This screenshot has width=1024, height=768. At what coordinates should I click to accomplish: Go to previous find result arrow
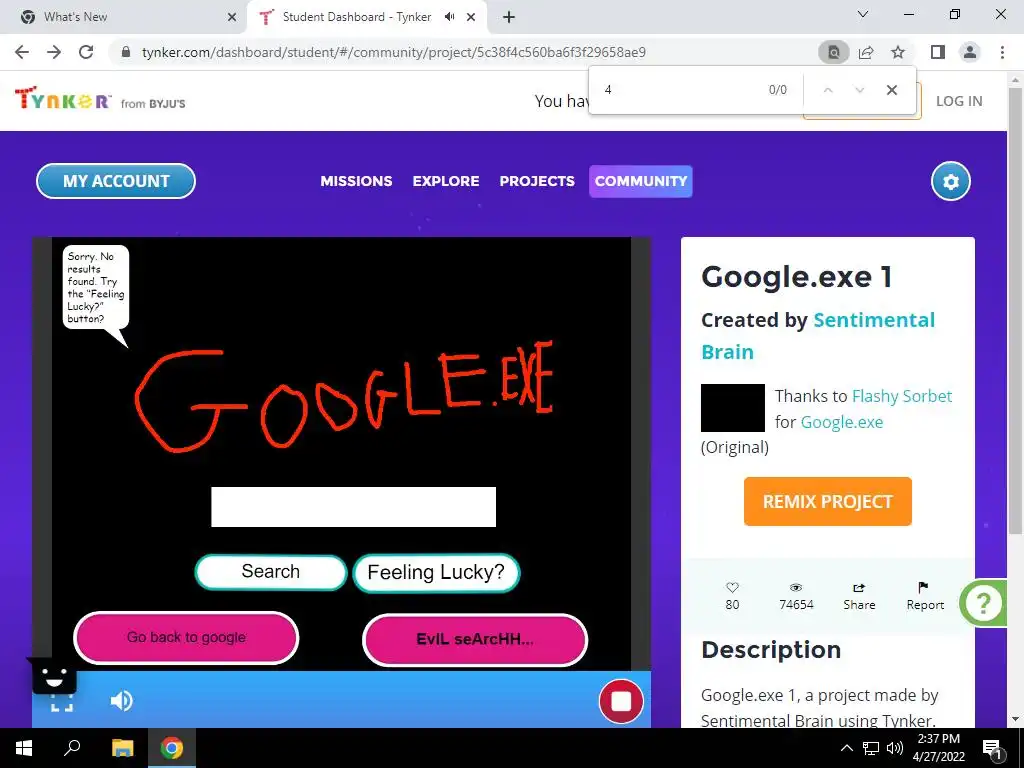(x=828, y=90)
